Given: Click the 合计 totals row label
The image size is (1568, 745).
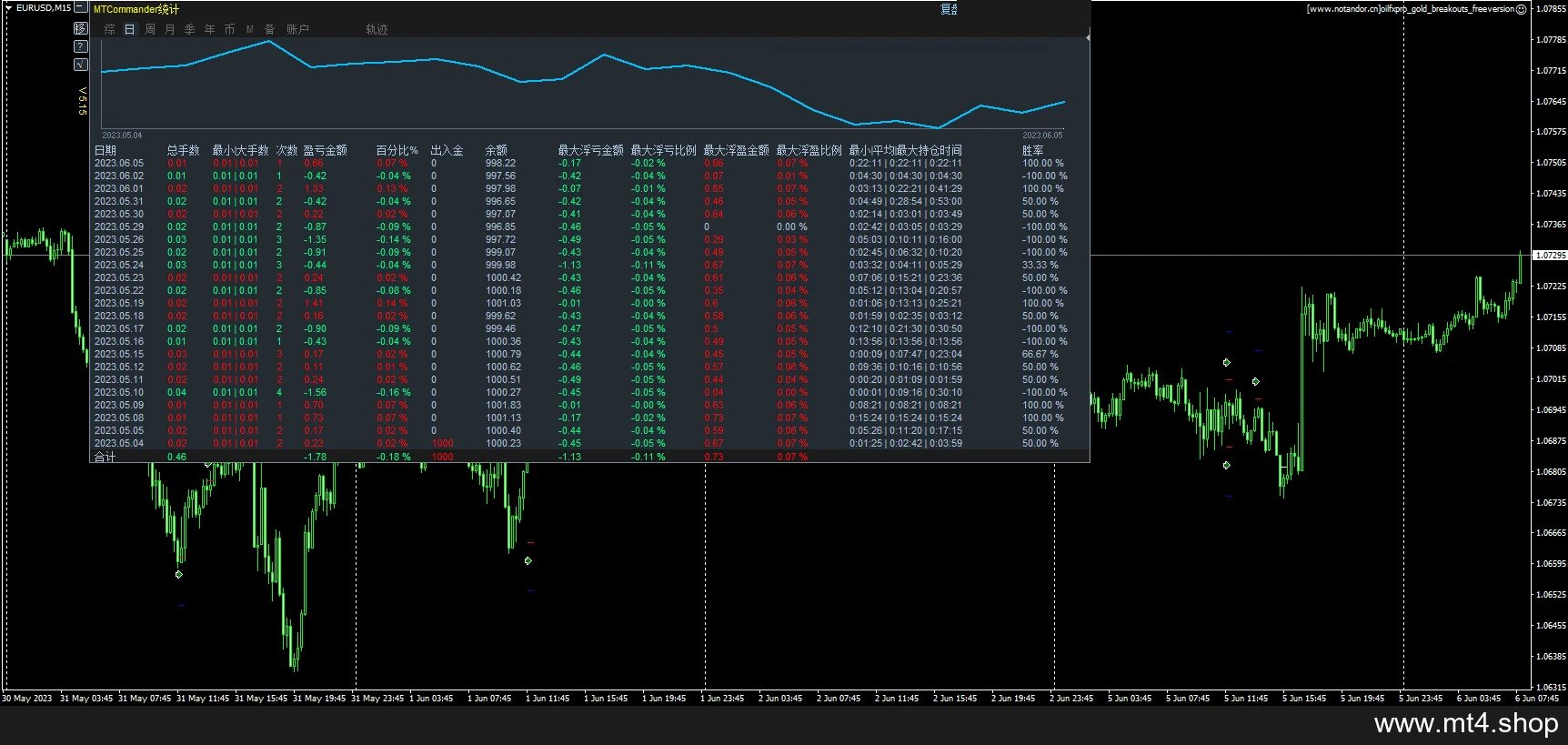Looking at the screenshot, I should 106,457.
